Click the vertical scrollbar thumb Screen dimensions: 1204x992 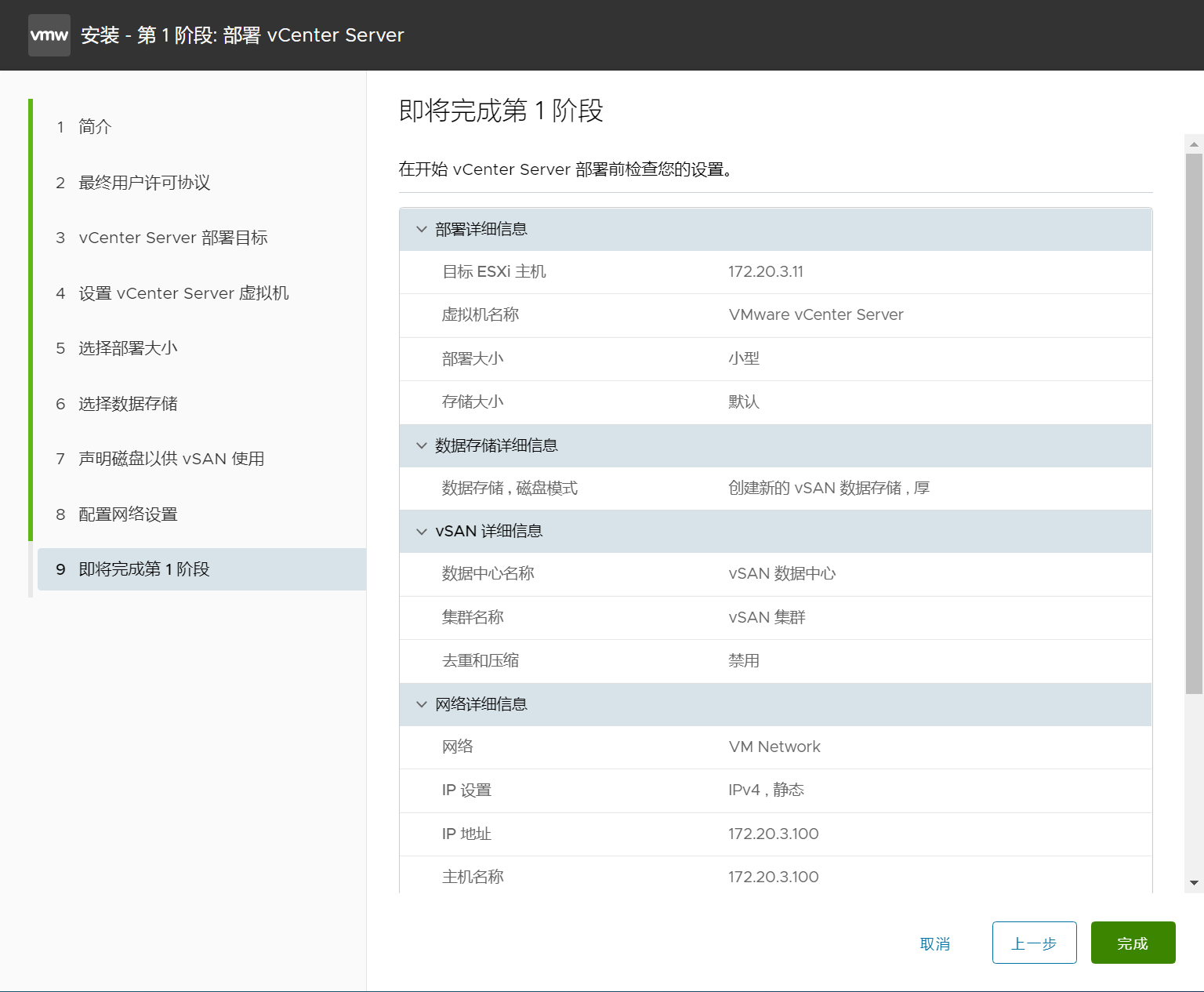click(x=1194, y=423)
